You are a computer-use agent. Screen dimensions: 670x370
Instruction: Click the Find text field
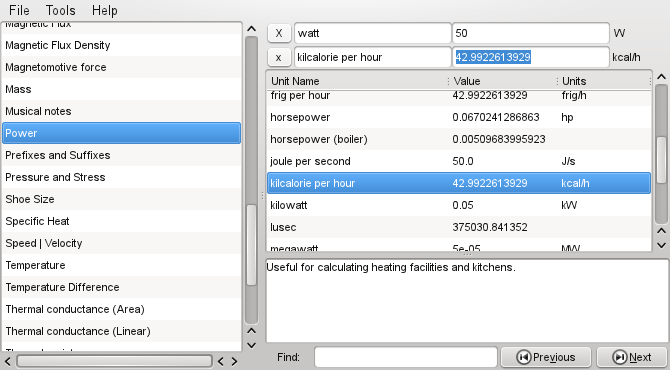coord(406,357)
